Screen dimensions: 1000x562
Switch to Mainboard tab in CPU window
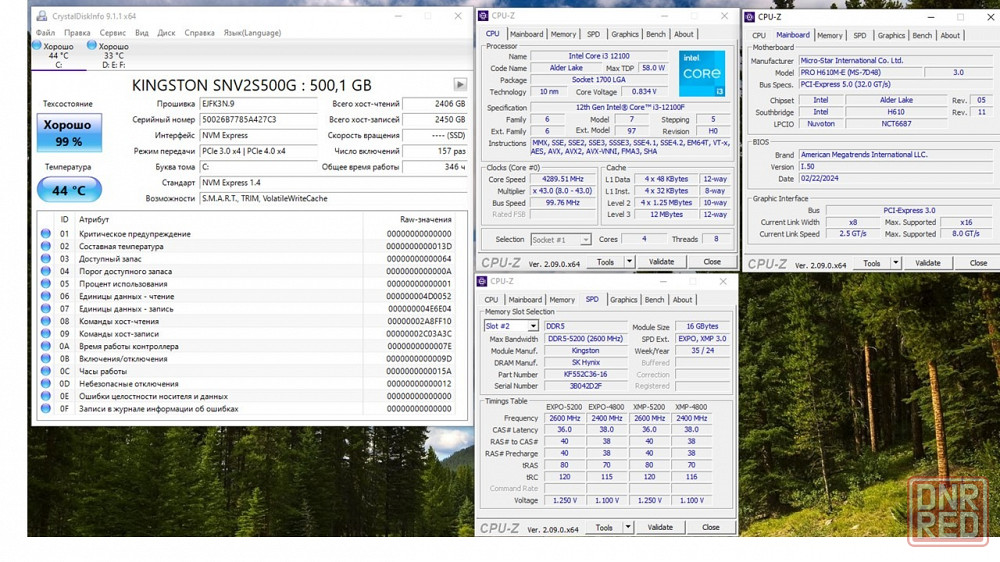pos(526,34)
